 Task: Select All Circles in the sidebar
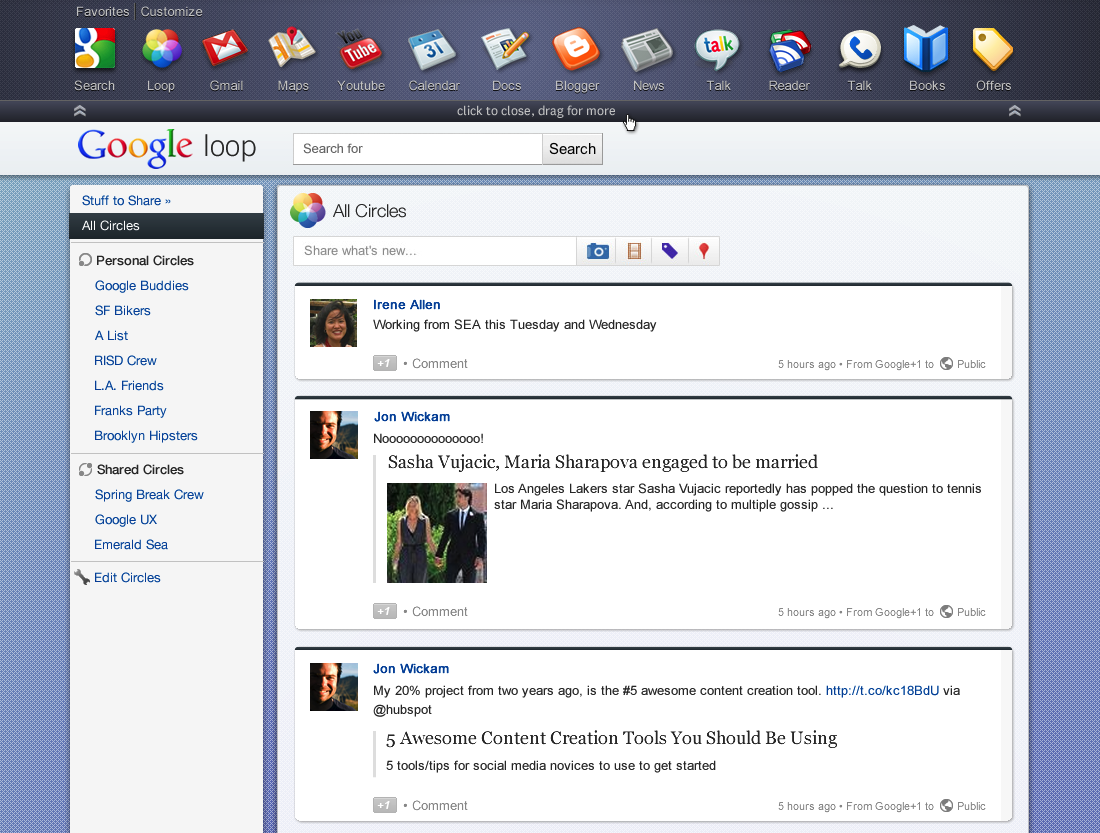coord(166,226)
